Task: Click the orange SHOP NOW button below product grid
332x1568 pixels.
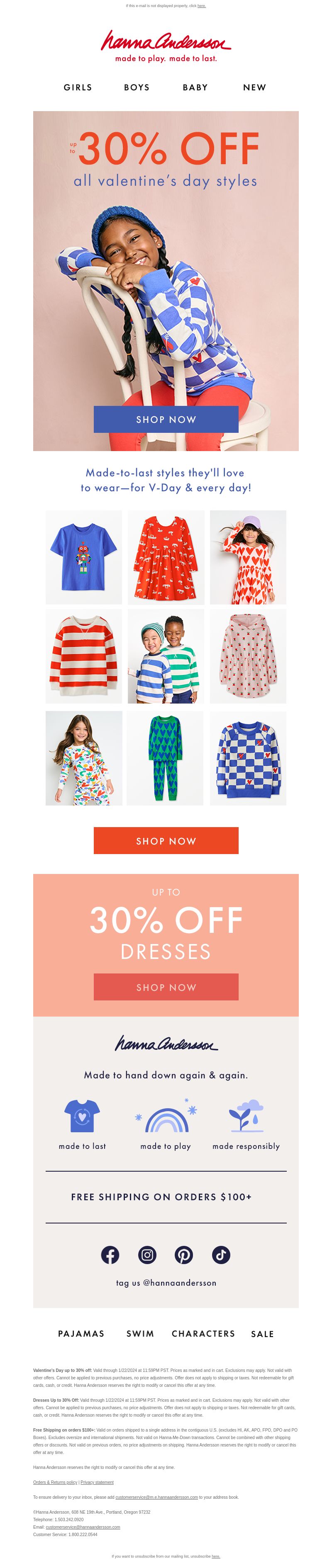Action: pyautogui.click(x=166, y=841)
